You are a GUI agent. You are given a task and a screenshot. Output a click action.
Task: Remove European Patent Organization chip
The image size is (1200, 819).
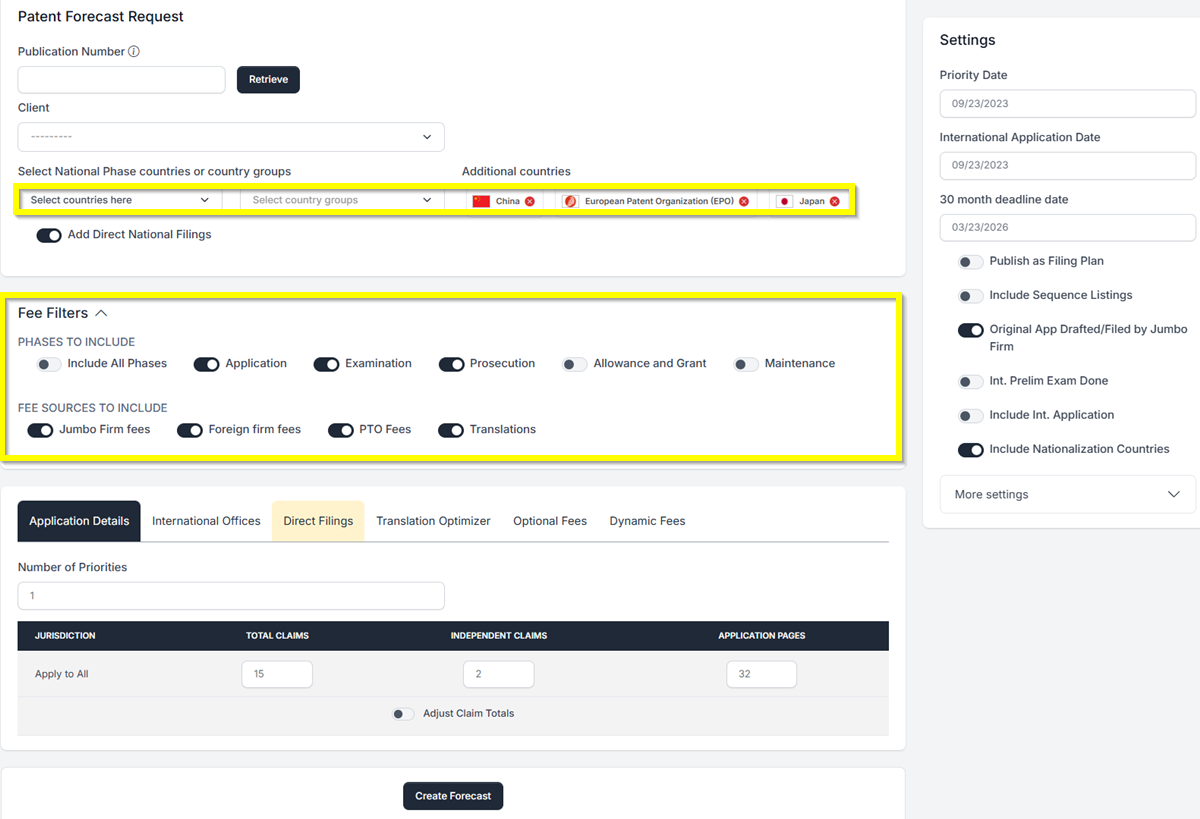coord(743,201)
